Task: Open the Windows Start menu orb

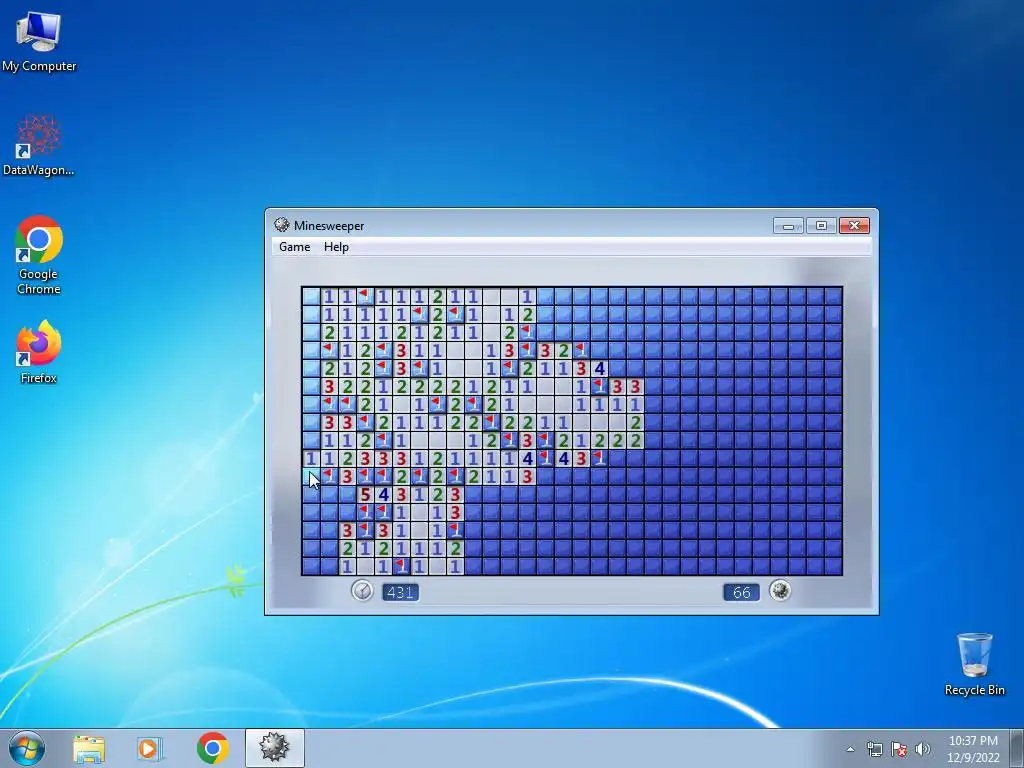Action: pos(27,748)
